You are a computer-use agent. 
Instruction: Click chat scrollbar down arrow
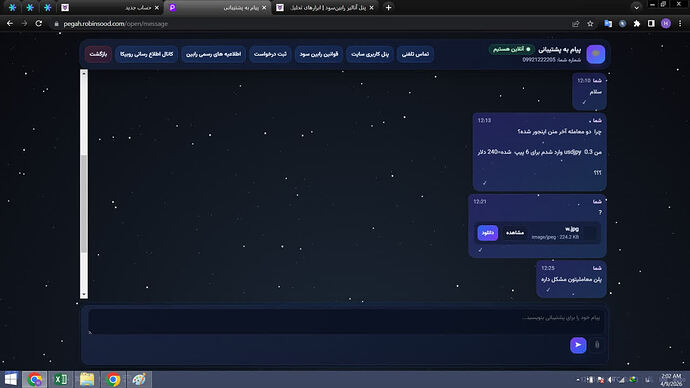84,294
